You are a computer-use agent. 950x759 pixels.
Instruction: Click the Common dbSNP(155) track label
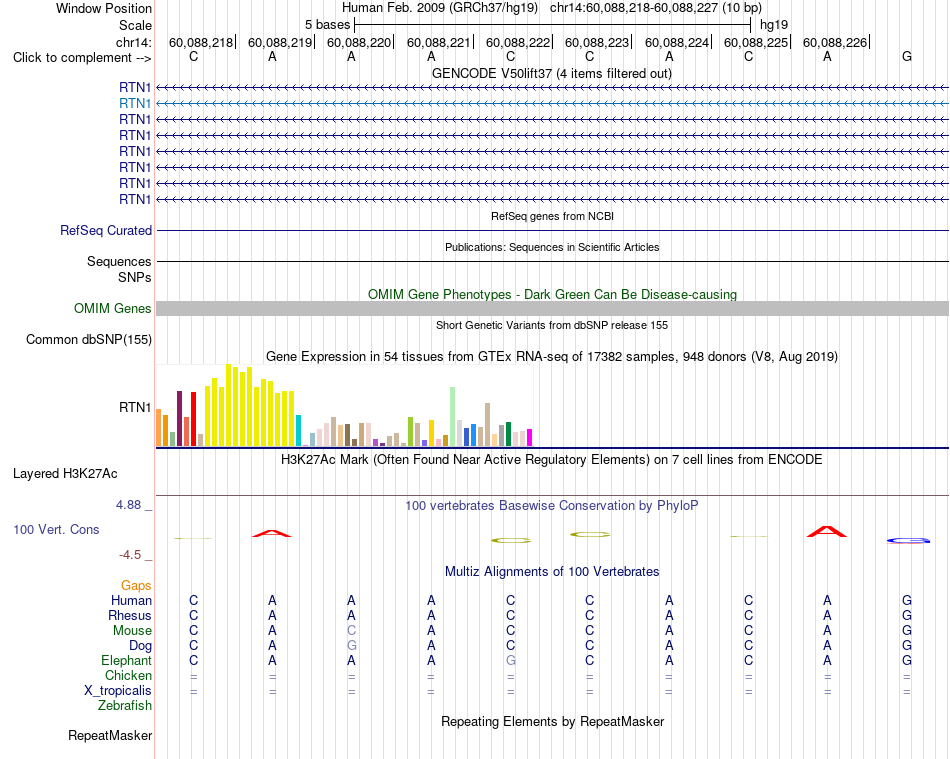coord(88,339)
